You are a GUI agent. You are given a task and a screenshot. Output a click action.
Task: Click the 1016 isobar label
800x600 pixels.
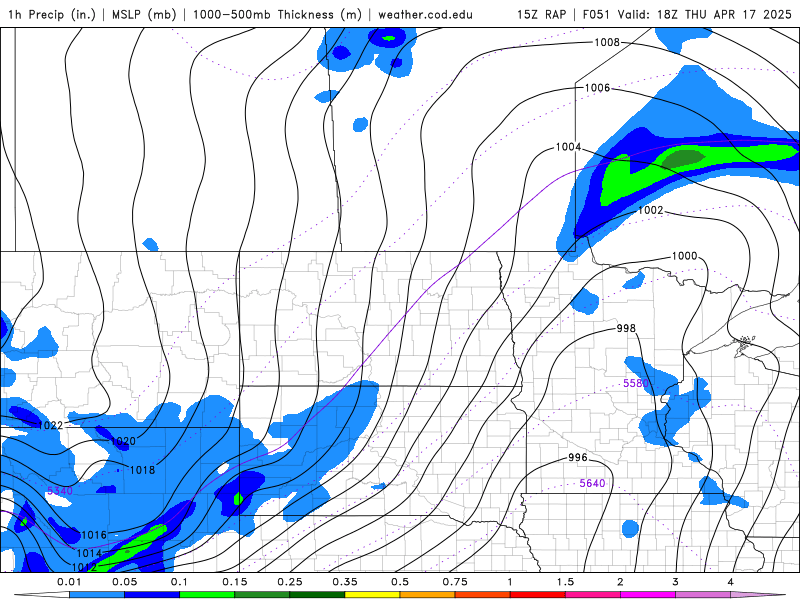(x=94, y=535)
